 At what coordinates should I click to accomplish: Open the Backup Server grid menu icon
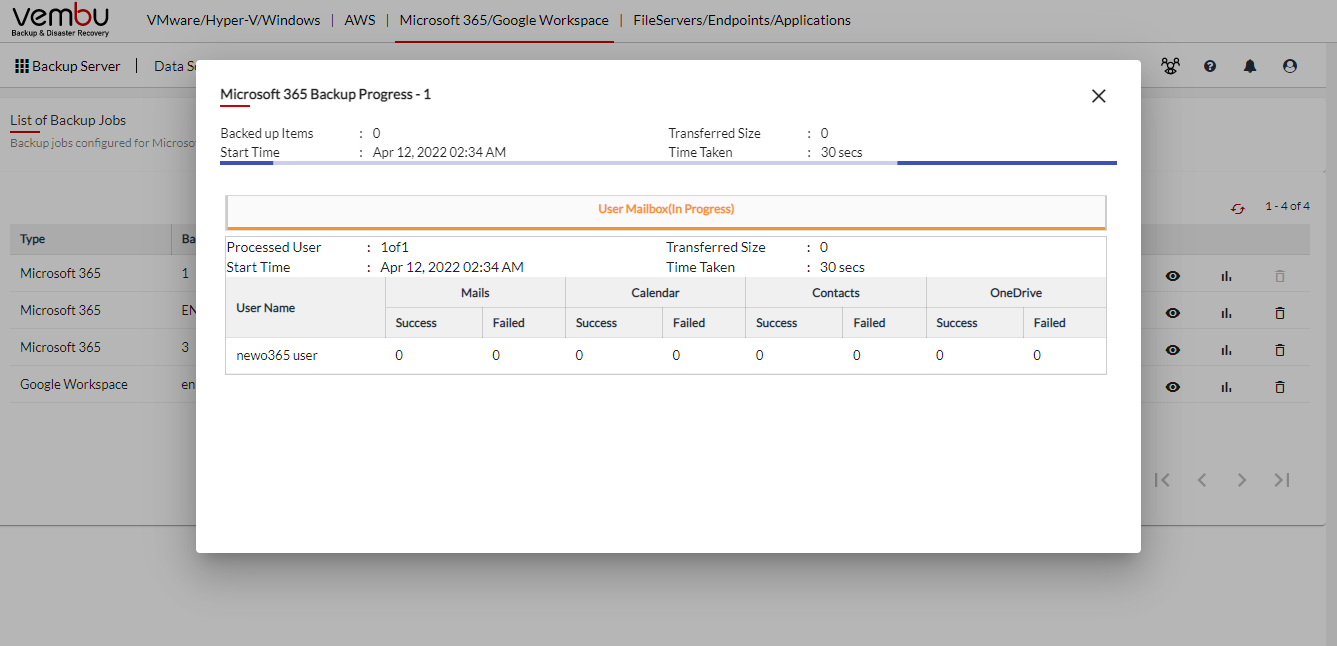(22, 66)
